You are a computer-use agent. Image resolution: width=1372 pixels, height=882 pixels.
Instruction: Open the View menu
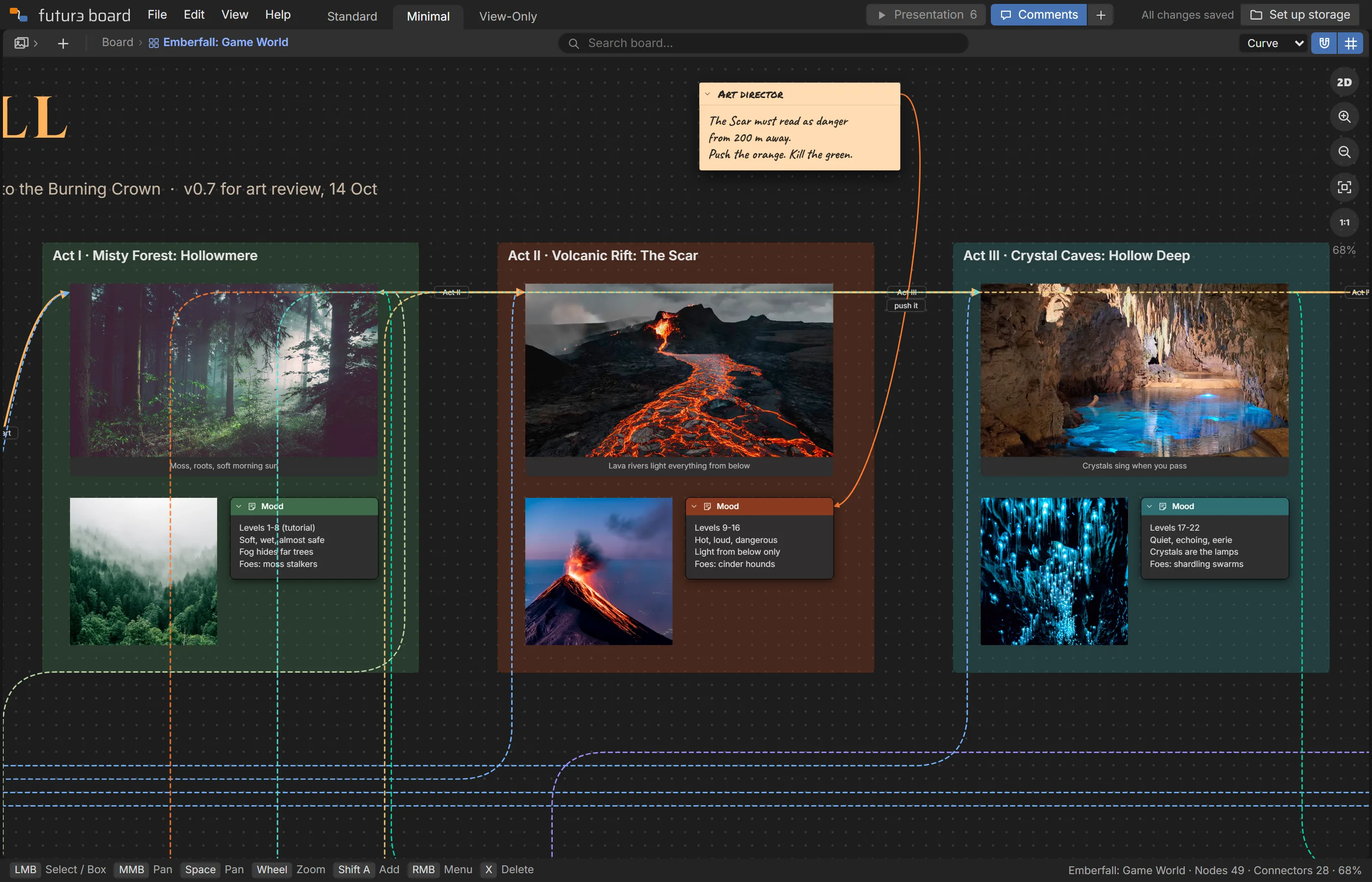235,15
